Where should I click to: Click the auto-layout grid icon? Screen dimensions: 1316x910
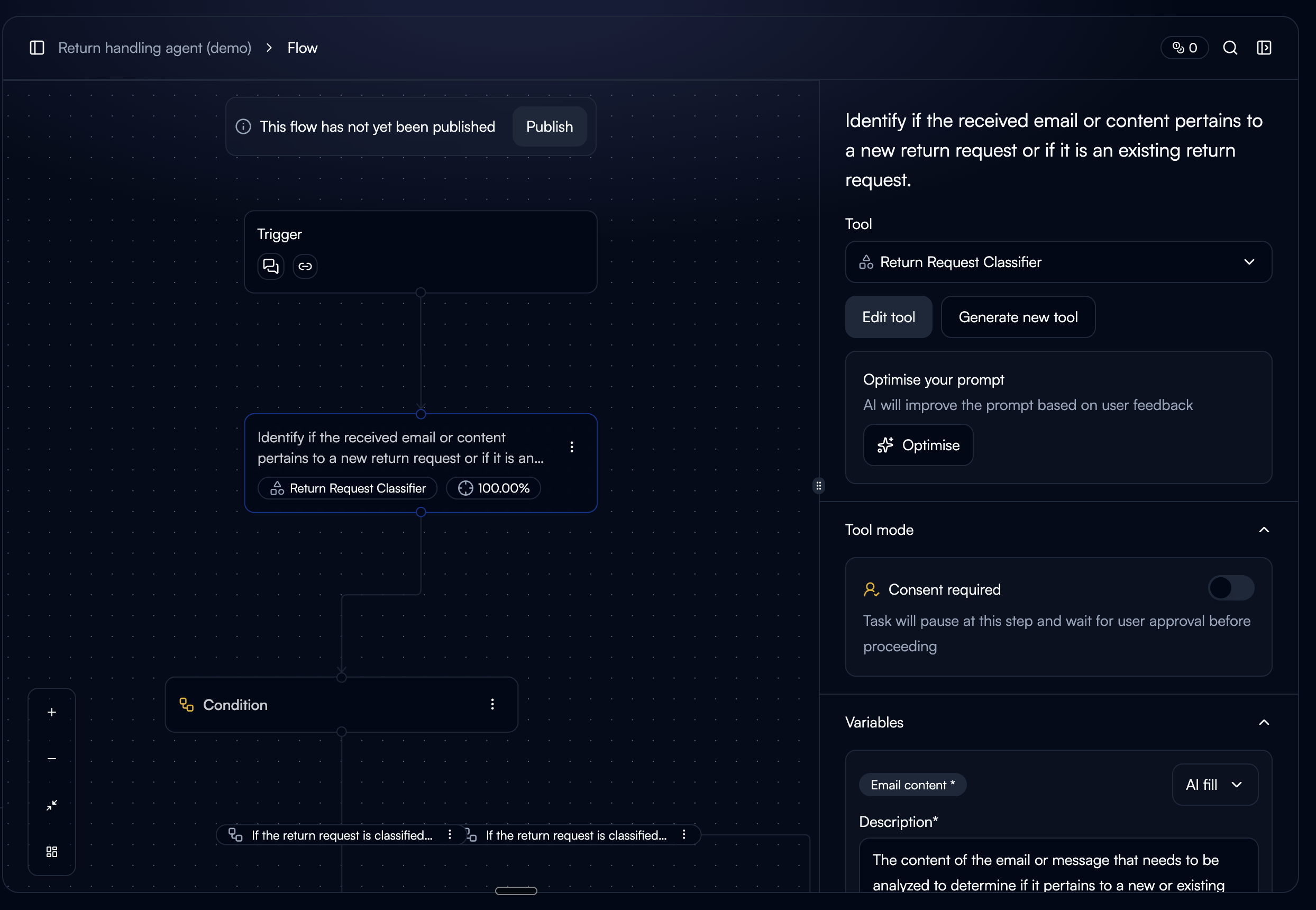[52, 851]
